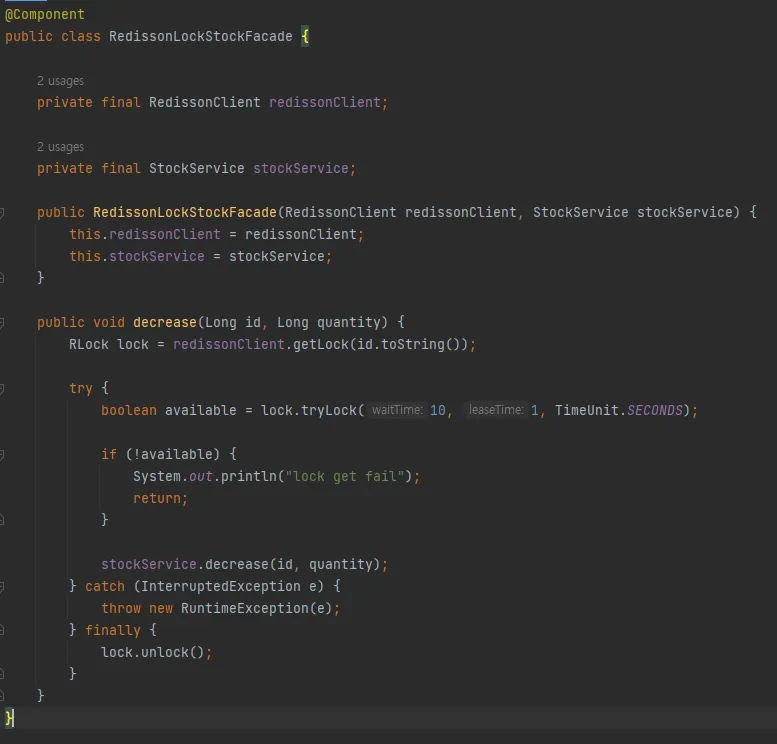Click the RedissonLockStockFacade constructor name

pyautogui.click(x=185, y=212)
